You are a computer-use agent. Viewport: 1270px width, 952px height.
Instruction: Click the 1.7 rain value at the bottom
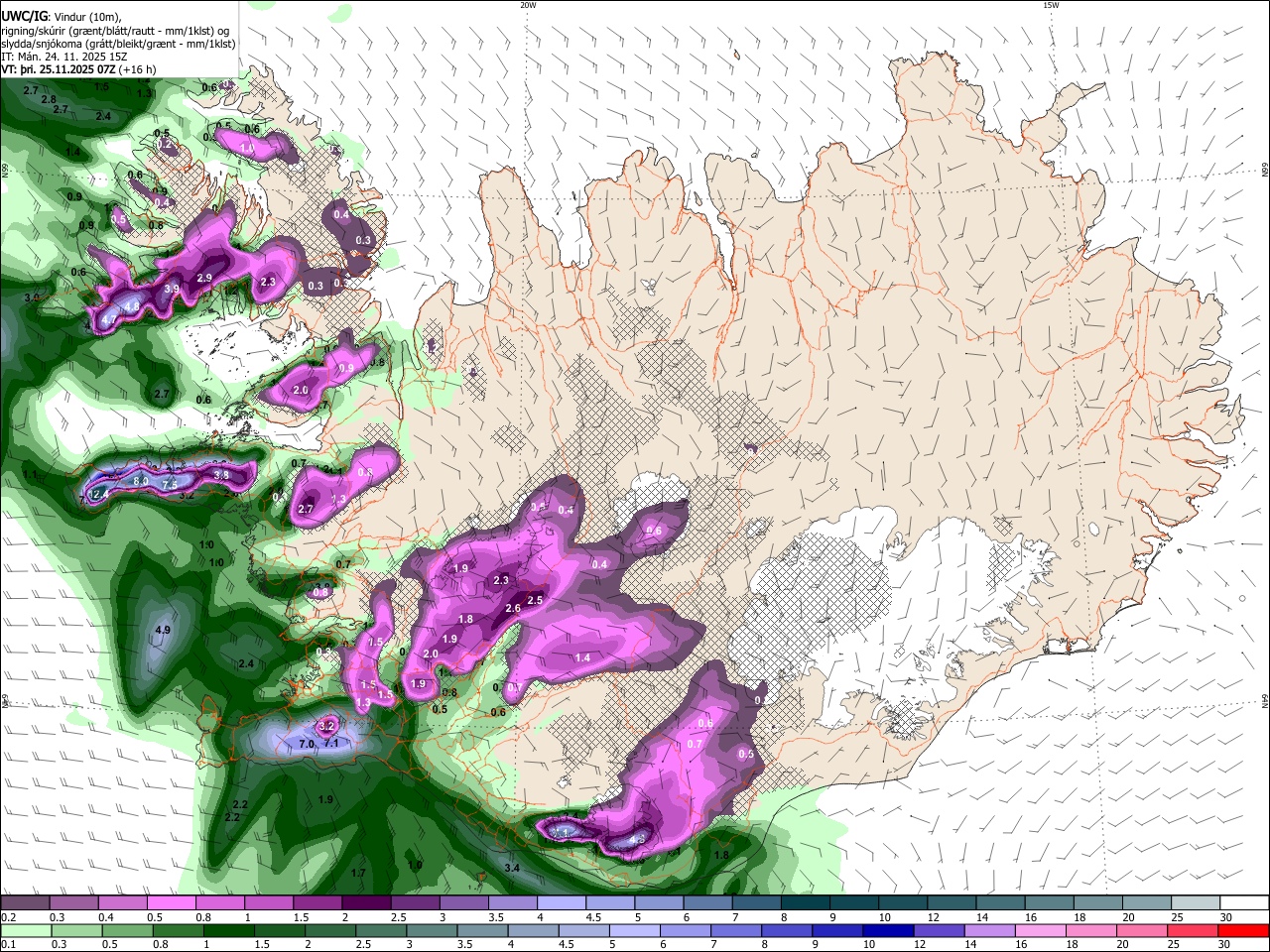pyautogui.click(x=358, y=873)
